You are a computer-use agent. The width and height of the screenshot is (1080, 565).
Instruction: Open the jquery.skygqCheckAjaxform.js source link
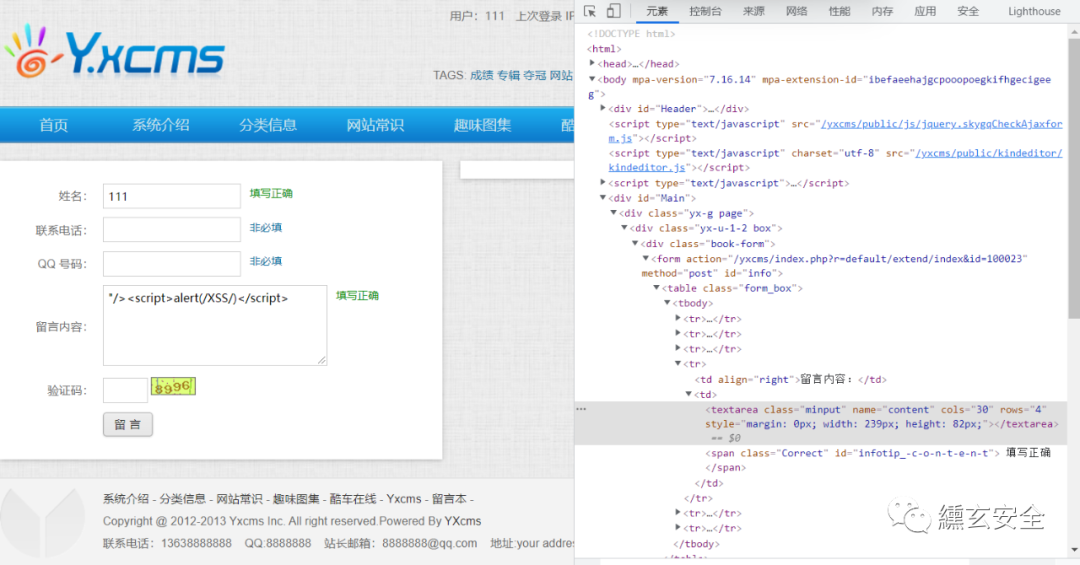[x=940, y=124]
